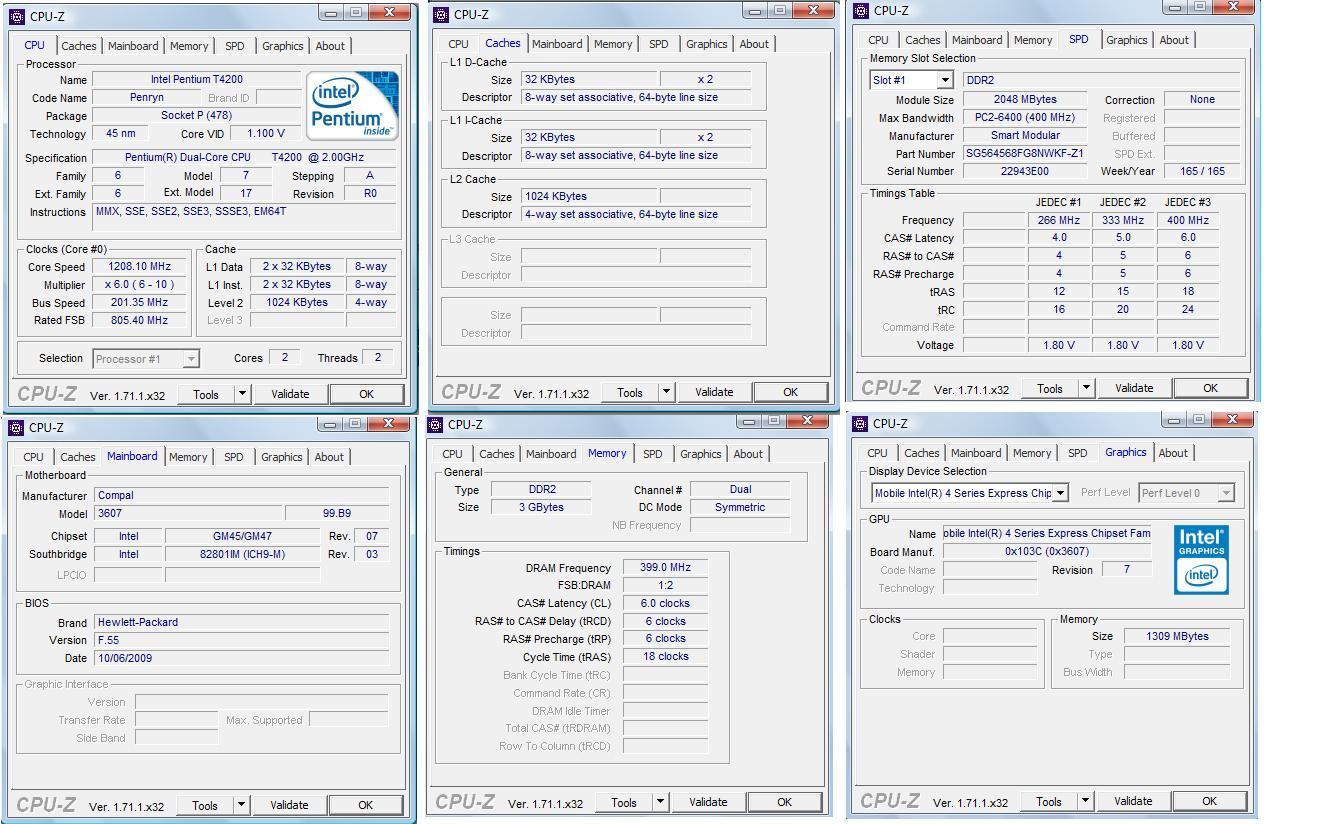Click the Compal manufacturer field
1323x824 pixels.
pos(241,495)
